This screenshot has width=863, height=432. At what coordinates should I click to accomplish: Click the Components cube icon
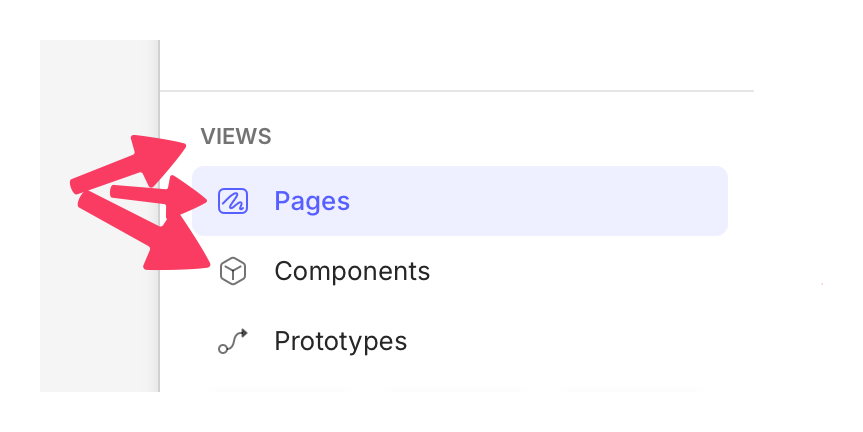point(232,271)
